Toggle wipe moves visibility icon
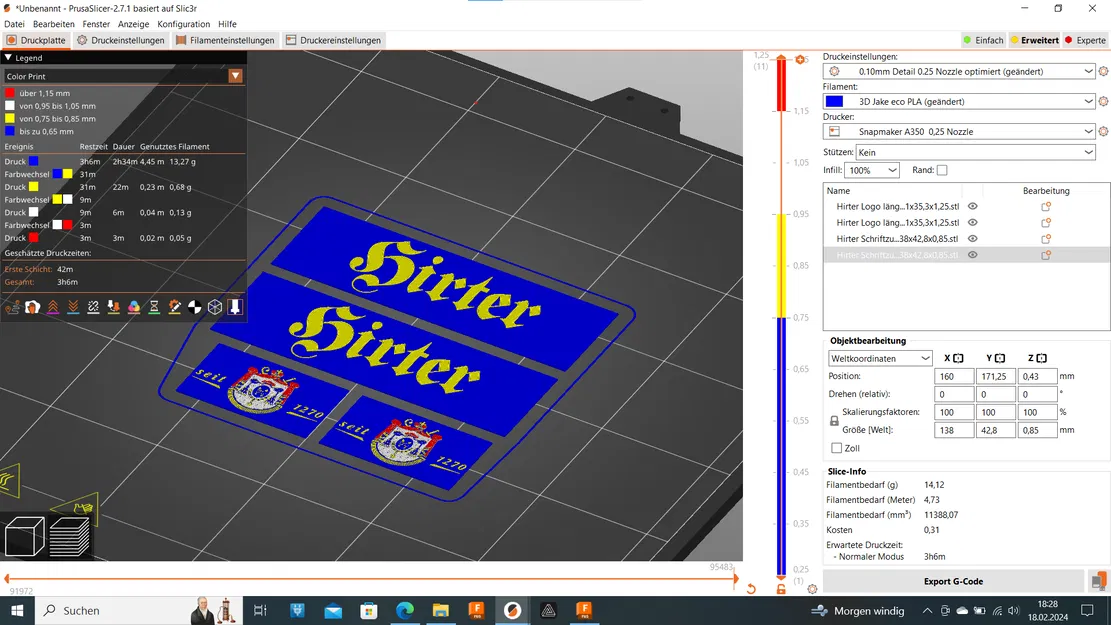Image resolution: width=1111 pixels, height=625 pixels. click(x=33, y=307)
